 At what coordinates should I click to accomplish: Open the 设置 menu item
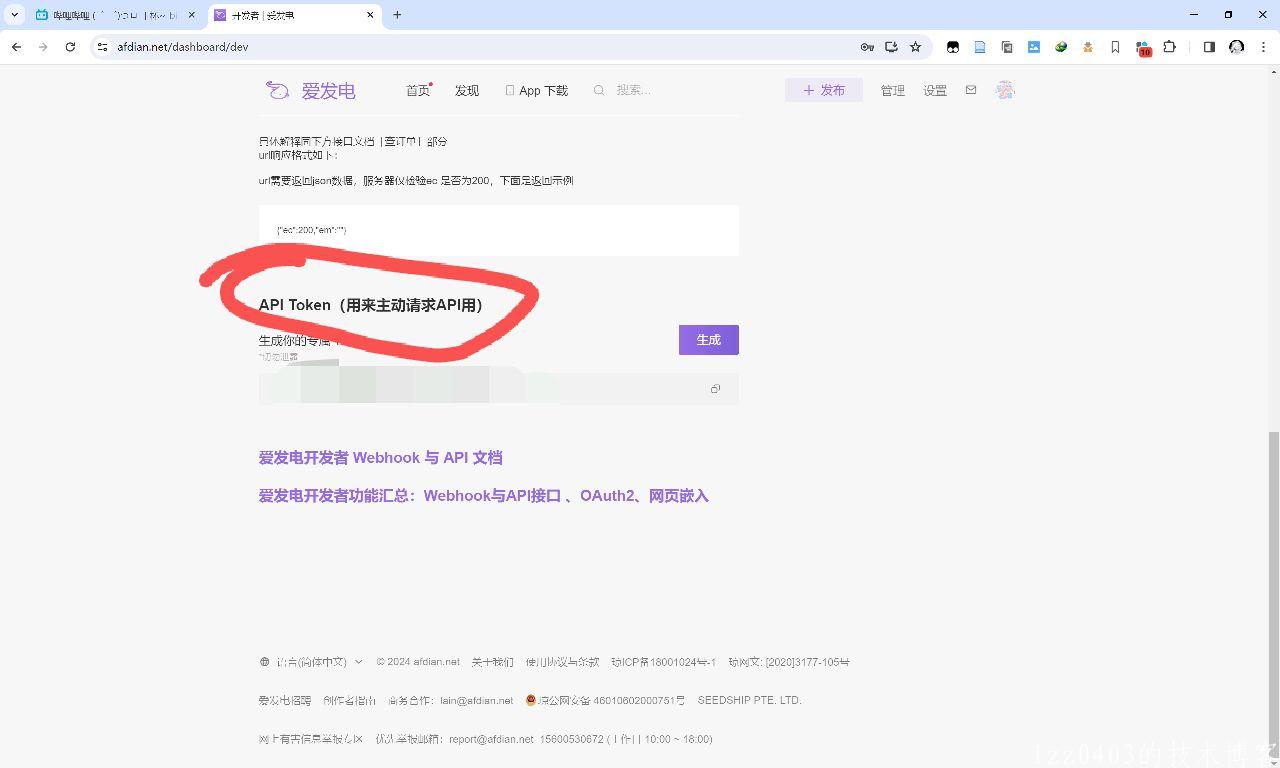point(935,90)
